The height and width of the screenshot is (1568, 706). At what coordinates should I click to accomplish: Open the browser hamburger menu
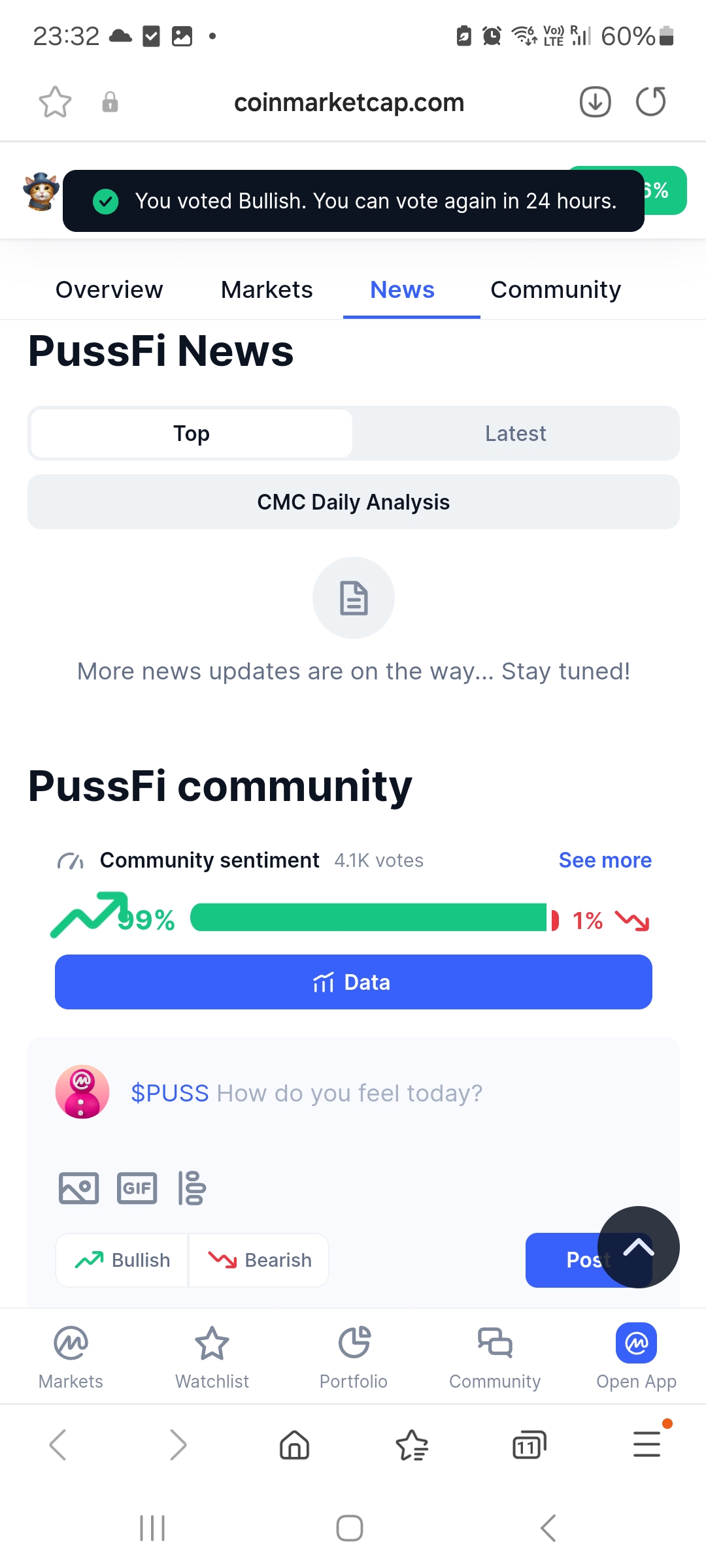(647, 1444)
